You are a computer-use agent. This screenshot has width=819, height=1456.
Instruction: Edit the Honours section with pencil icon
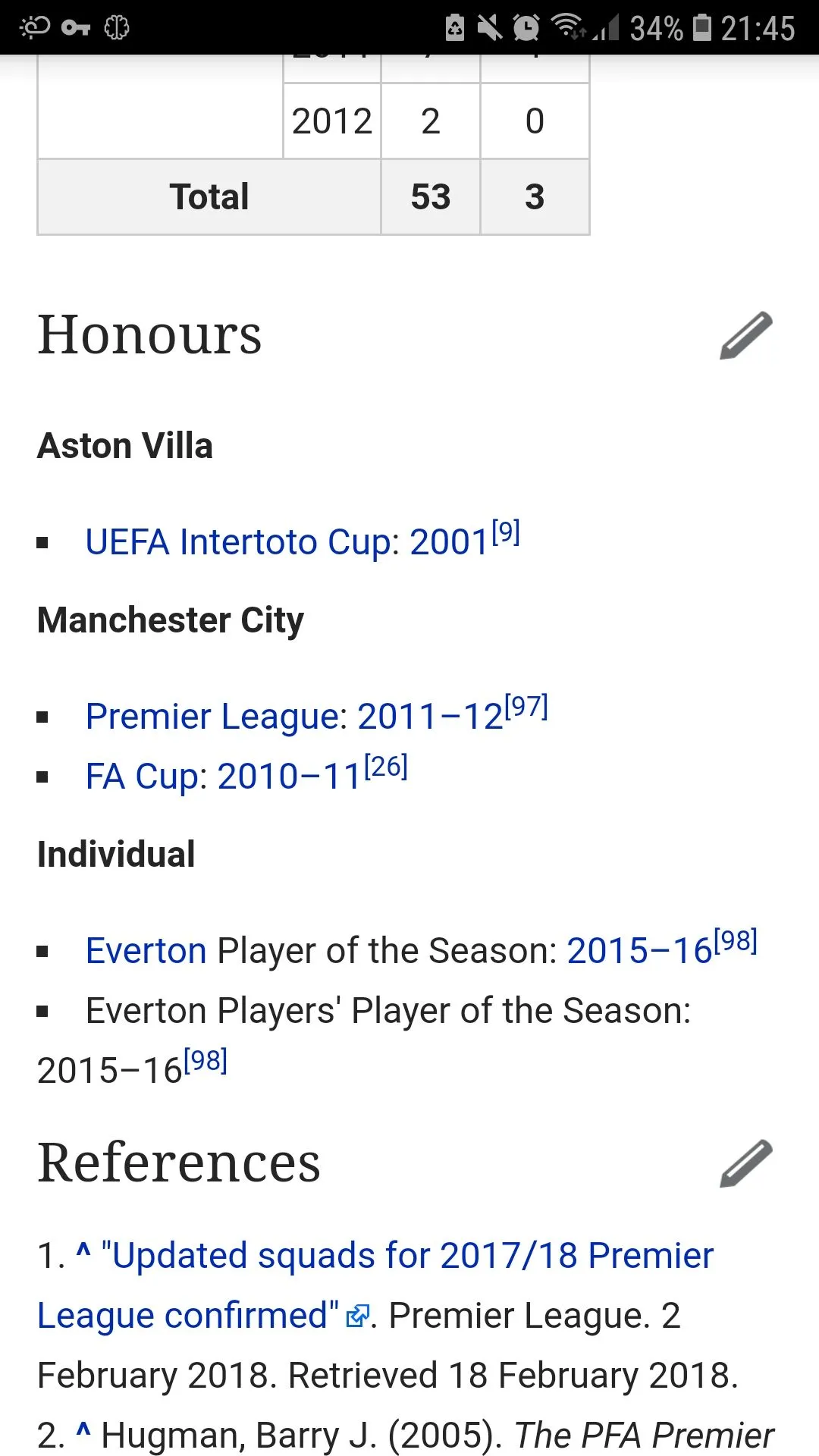click(746, 335)
